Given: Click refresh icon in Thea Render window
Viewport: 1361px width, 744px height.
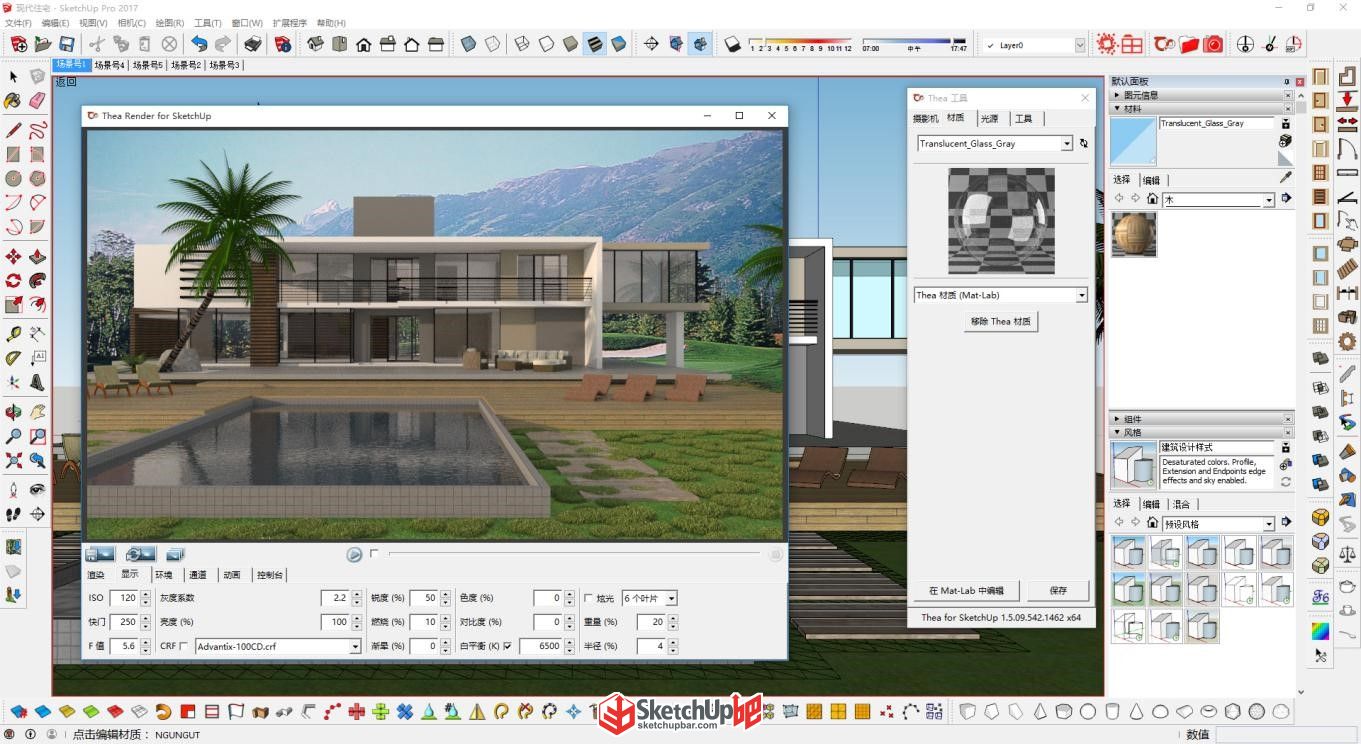Looking at the screenshot, I should tap(140, 553).
